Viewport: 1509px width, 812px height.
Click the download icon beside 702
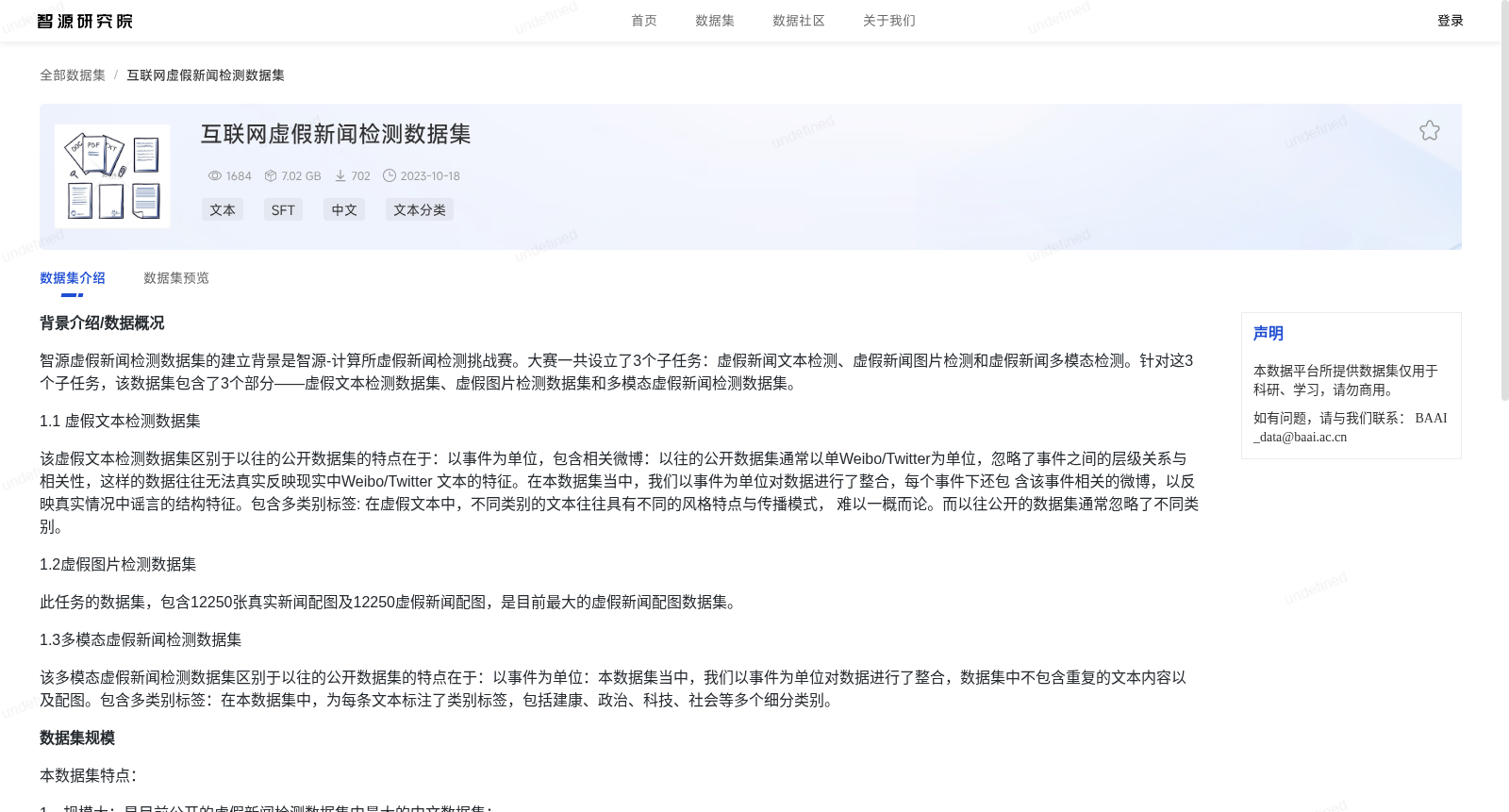pos(340,176)
